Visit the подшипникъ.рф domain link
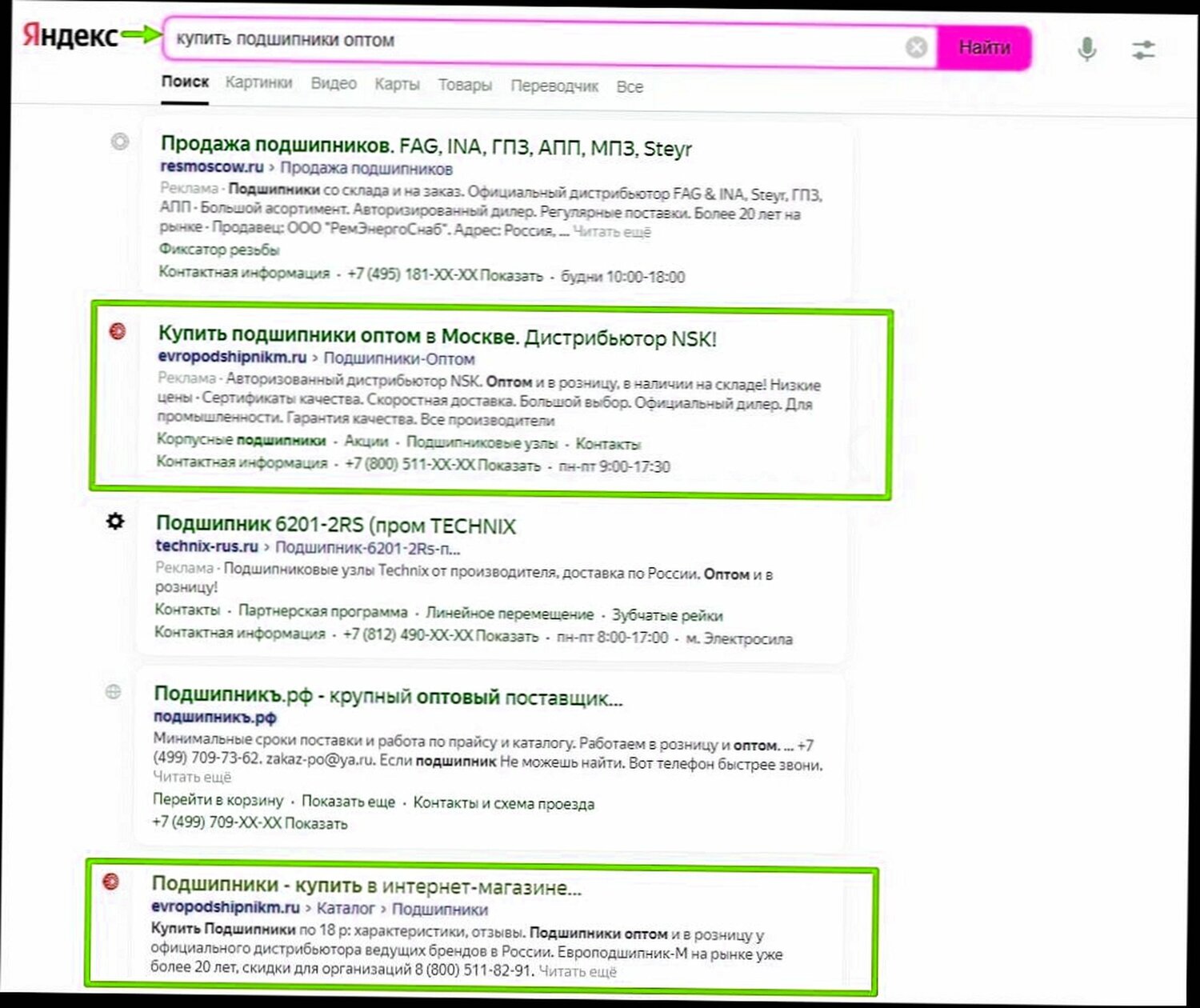 point(214,718)
